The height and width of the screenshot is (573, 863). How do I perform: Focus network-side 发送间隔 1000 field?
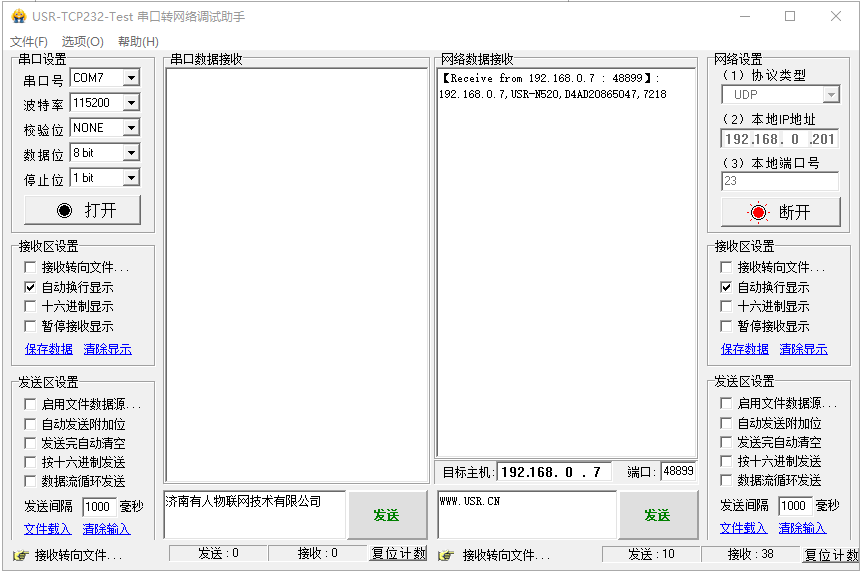(x=795, y=505)
